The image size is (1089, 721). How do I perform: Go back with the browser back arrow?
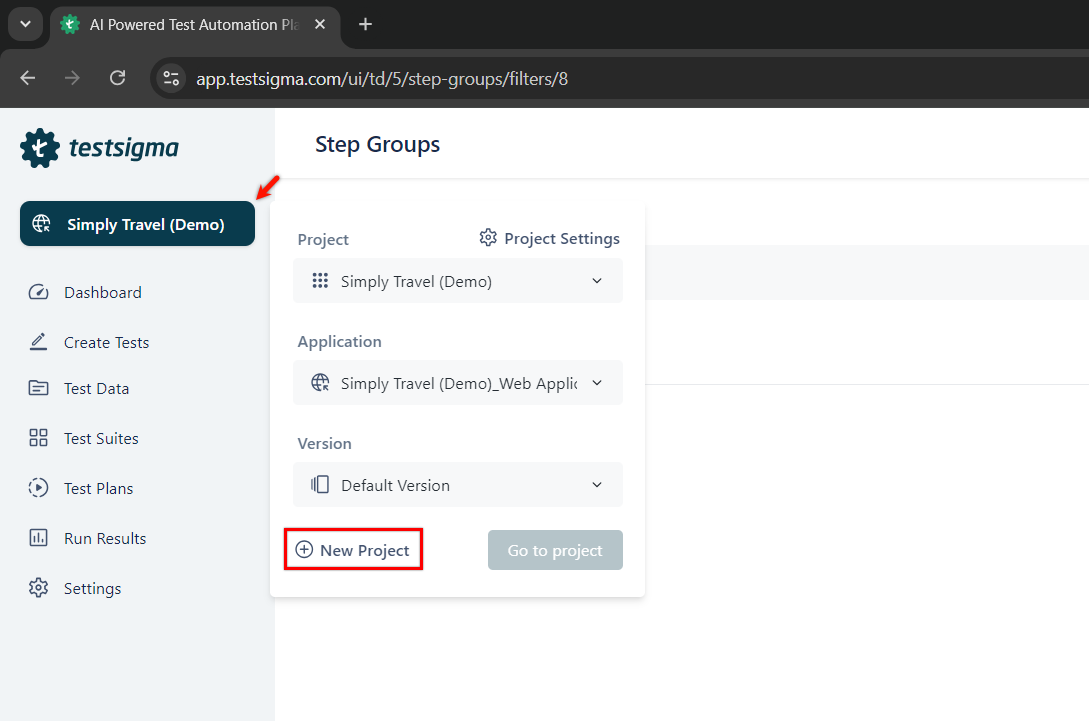pos(28,78)
